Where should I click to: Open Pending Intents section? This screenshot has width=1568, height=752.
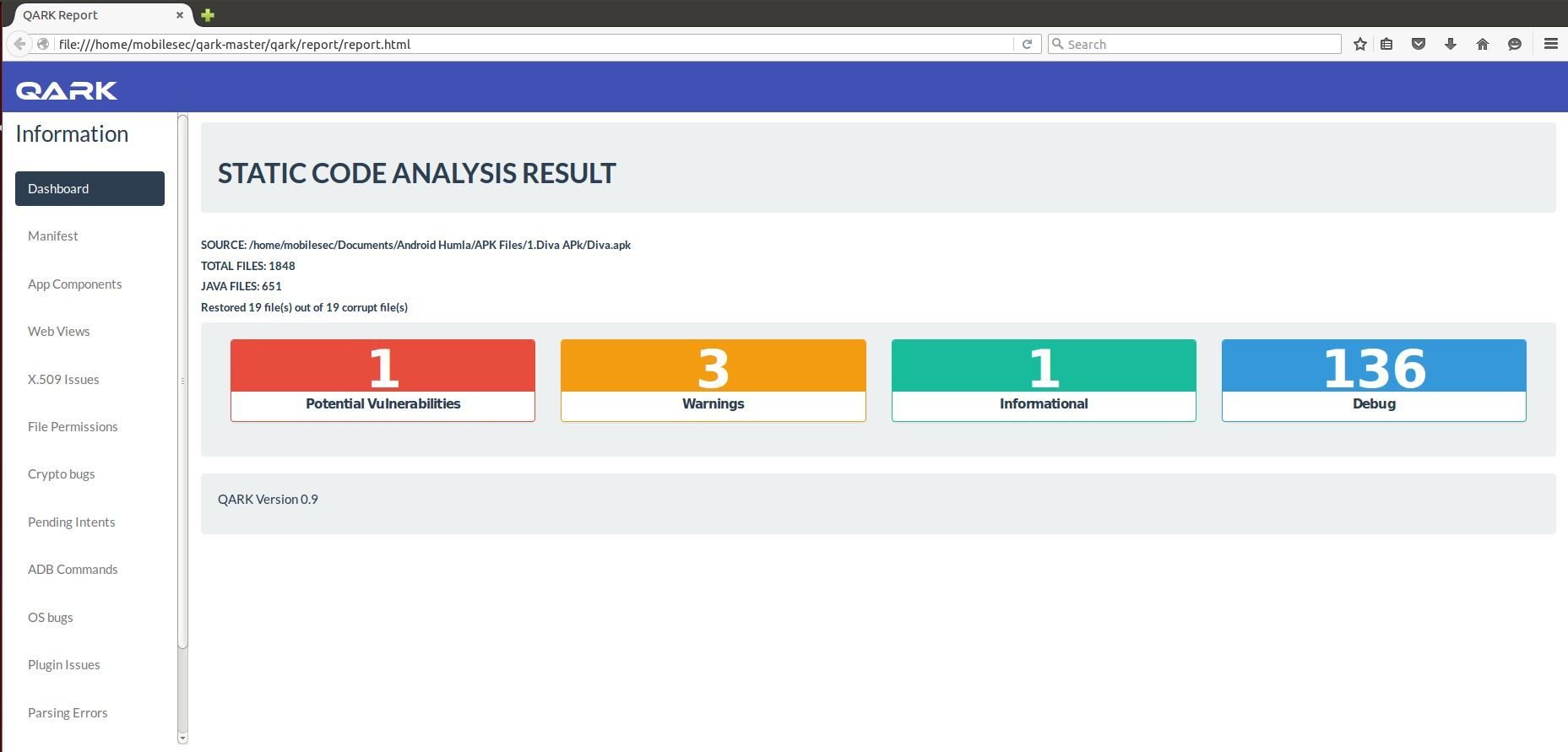[71, 522]
